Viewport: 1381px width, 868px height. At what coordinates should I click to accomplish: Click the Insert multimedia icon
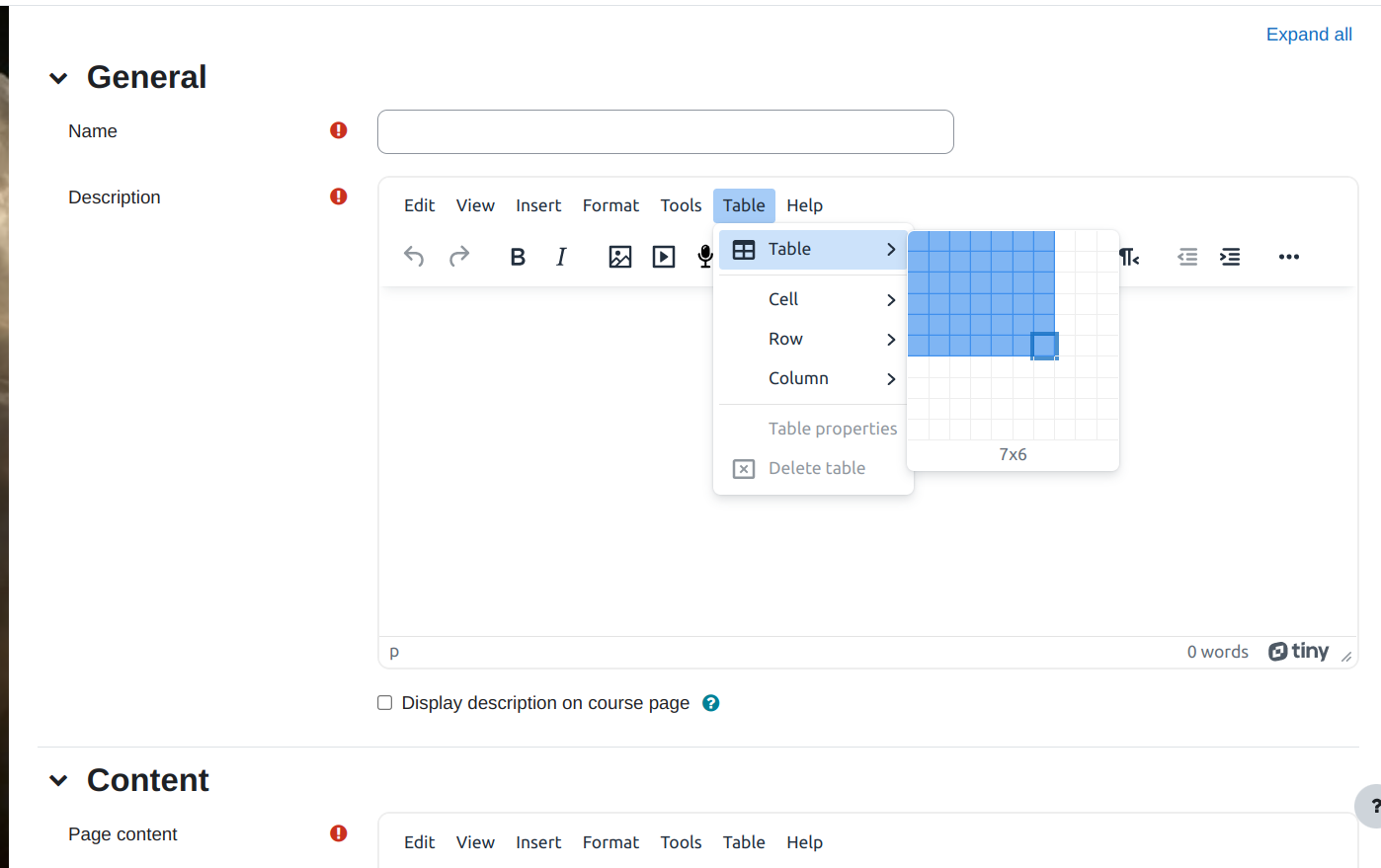click(x=664, y=257)
